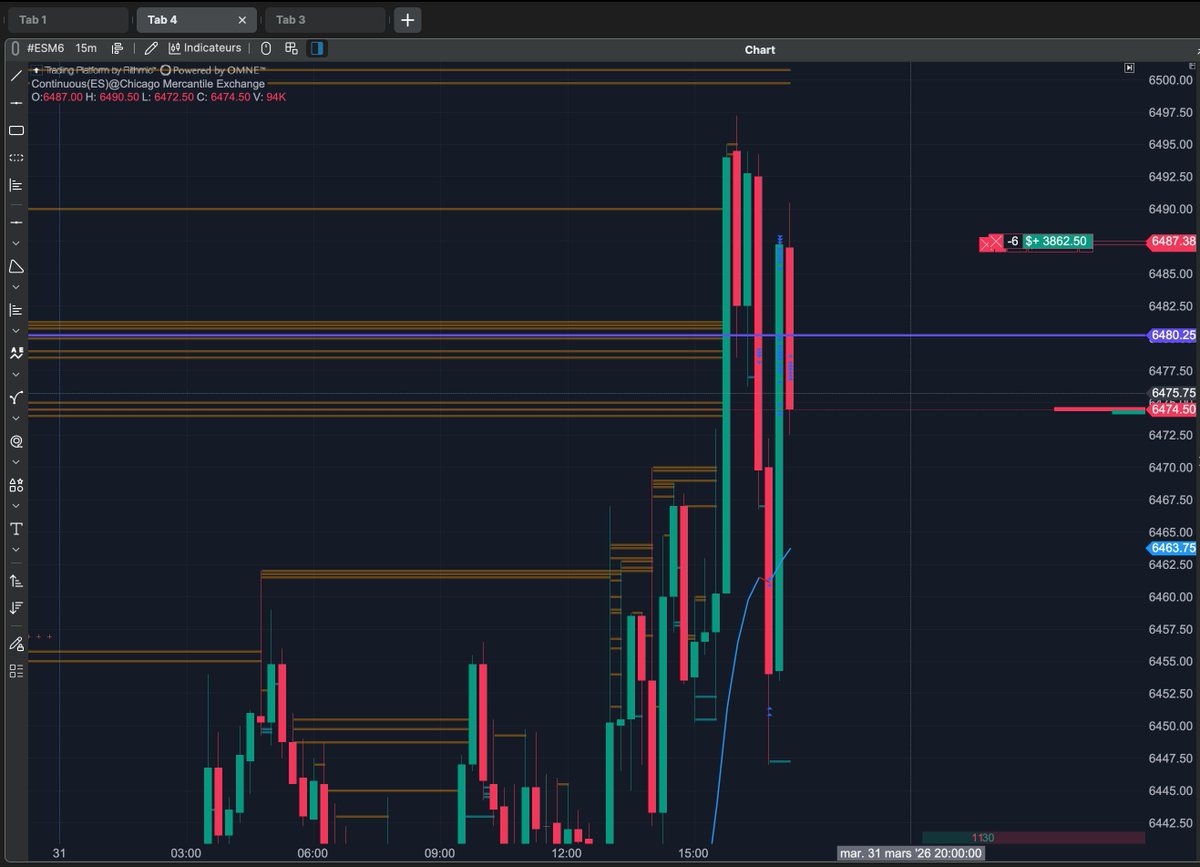
Task: Select the trend line drawing tool
Action: [16, 76]
